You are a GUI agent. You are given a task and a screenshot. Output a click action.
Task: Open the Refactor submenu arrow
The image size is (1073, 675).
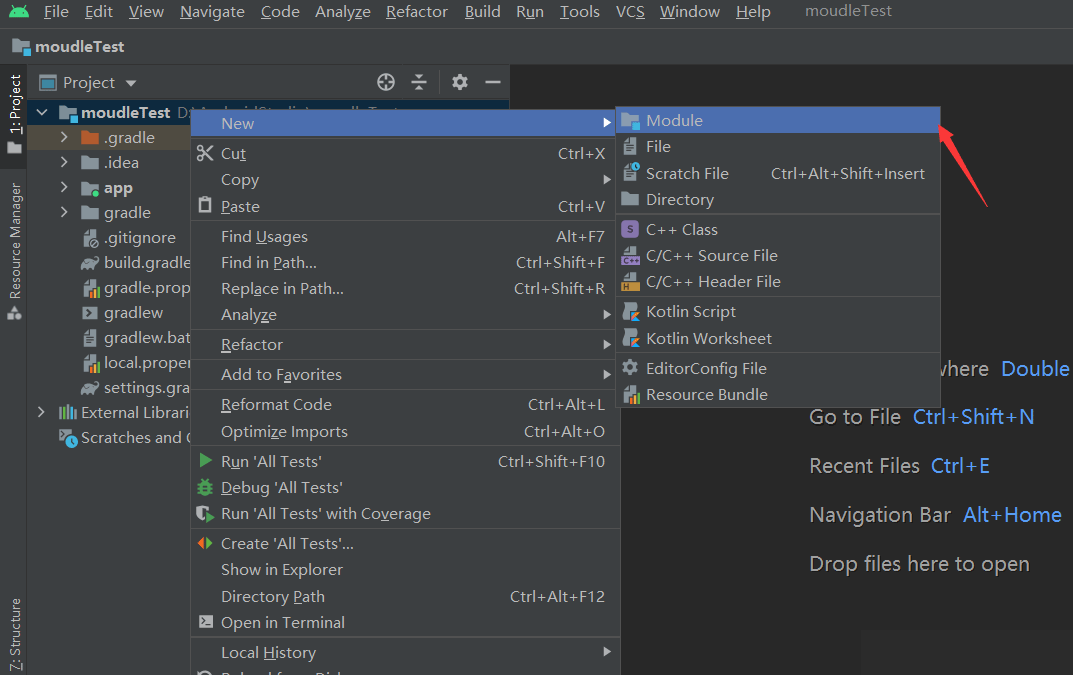point(607,344)
